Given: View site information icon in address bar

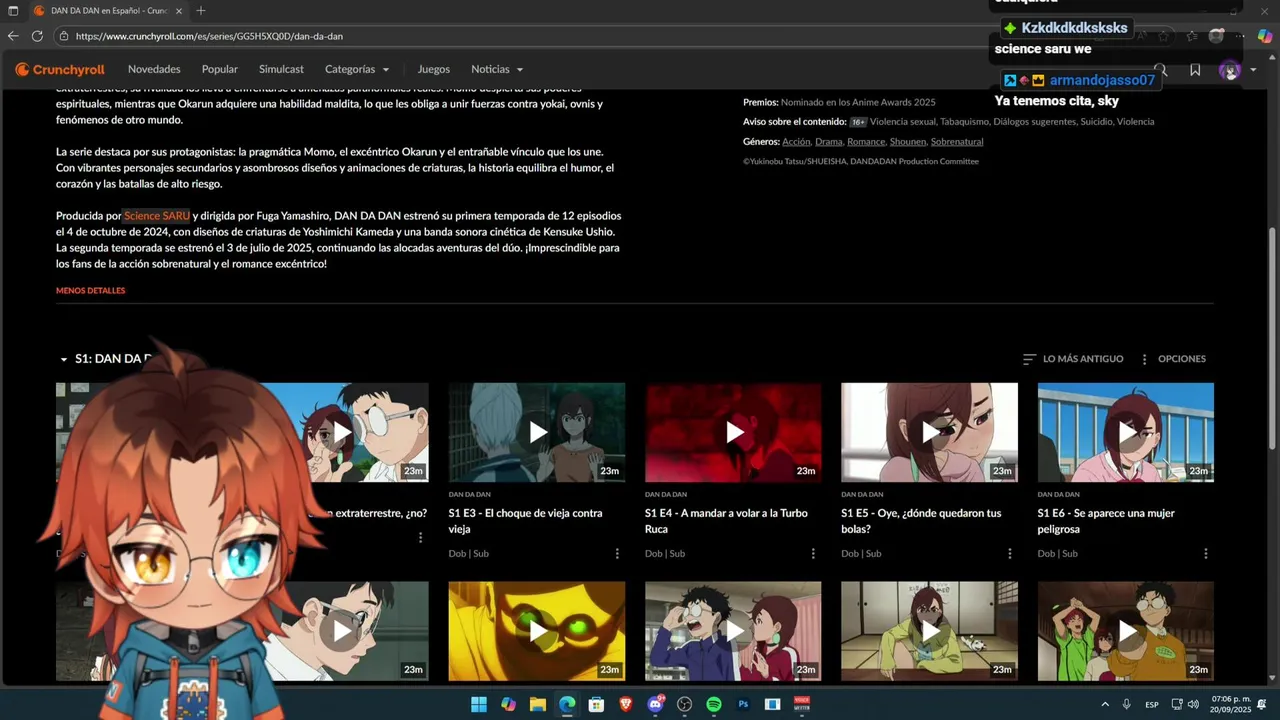Looking at the screenshot, I should pyautogui.click(x=64, y=36).
